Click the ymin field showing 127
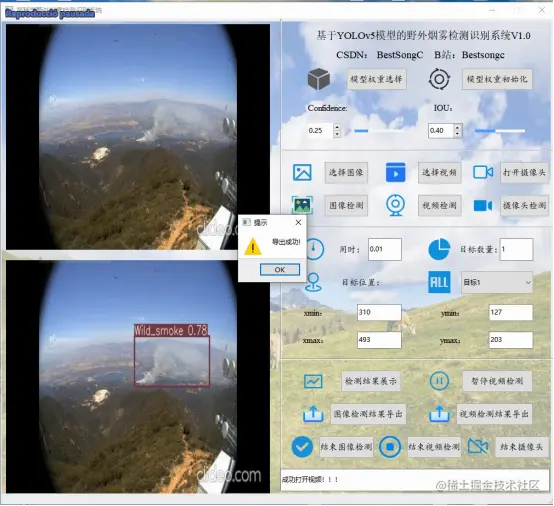This screenshot has height=506, width=554. 511,312
